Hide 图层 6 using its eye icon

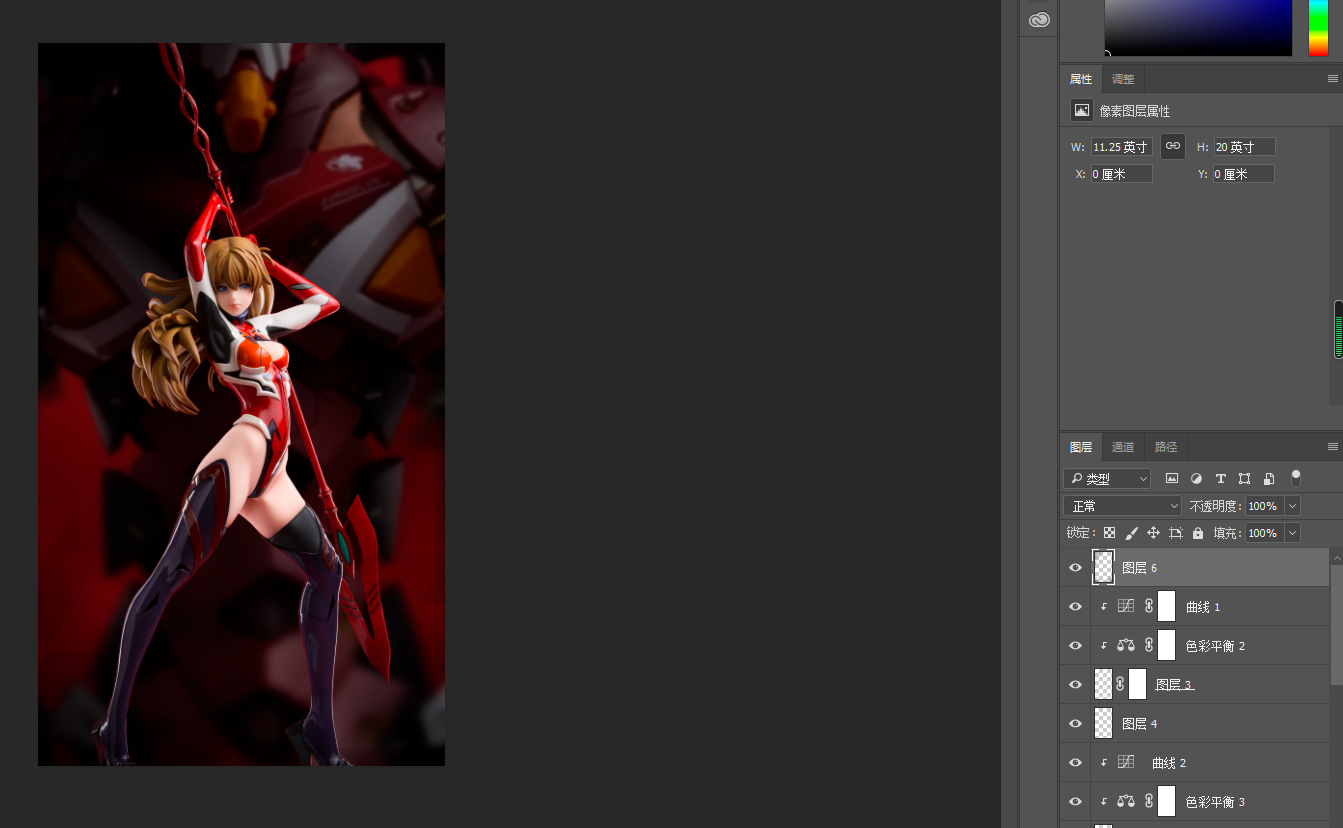tap(1075, 568)
